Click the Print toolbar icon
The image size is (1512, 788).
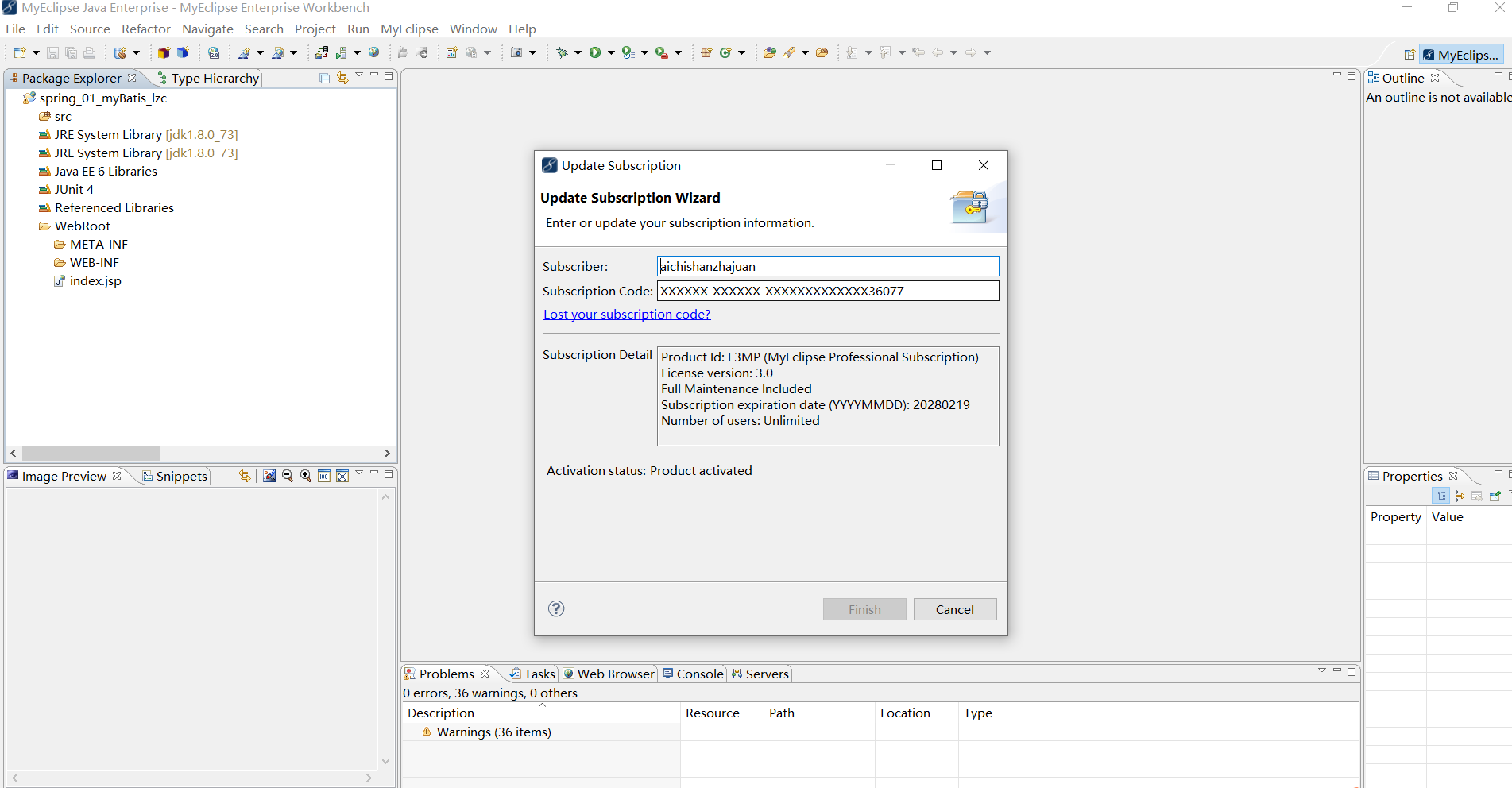pos(89,52)
